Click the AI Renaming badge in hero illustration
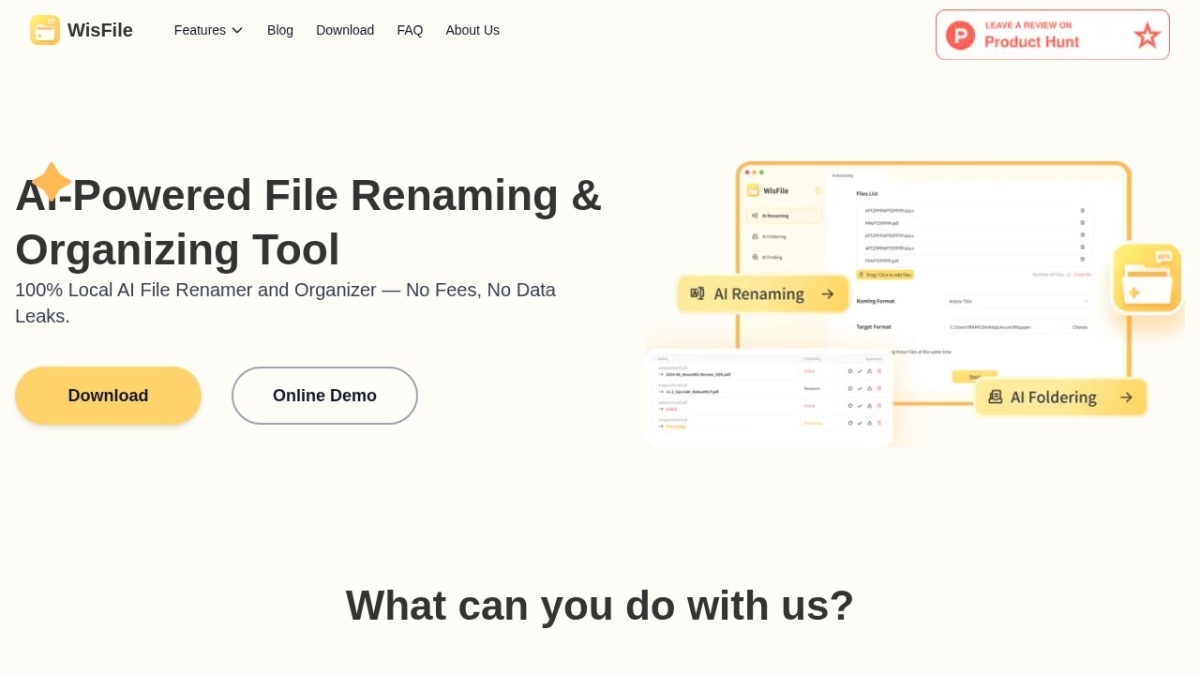The width and height of the screenshot is (1200, 675). coord(763,294)
